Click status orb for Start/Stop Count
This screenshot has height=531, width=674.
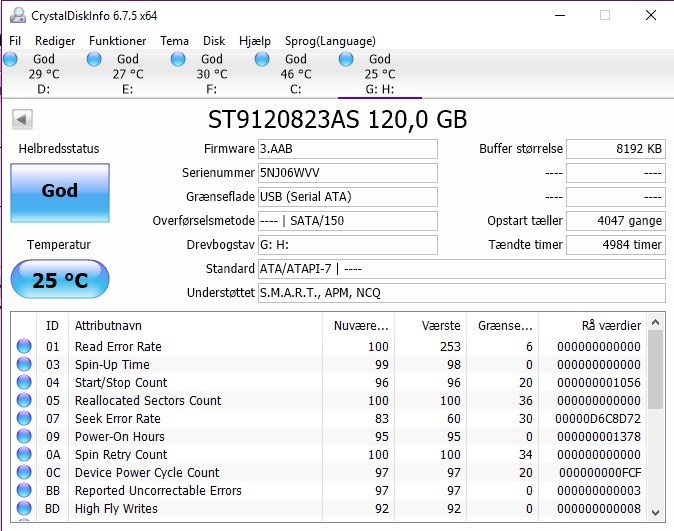coord(24,382)
